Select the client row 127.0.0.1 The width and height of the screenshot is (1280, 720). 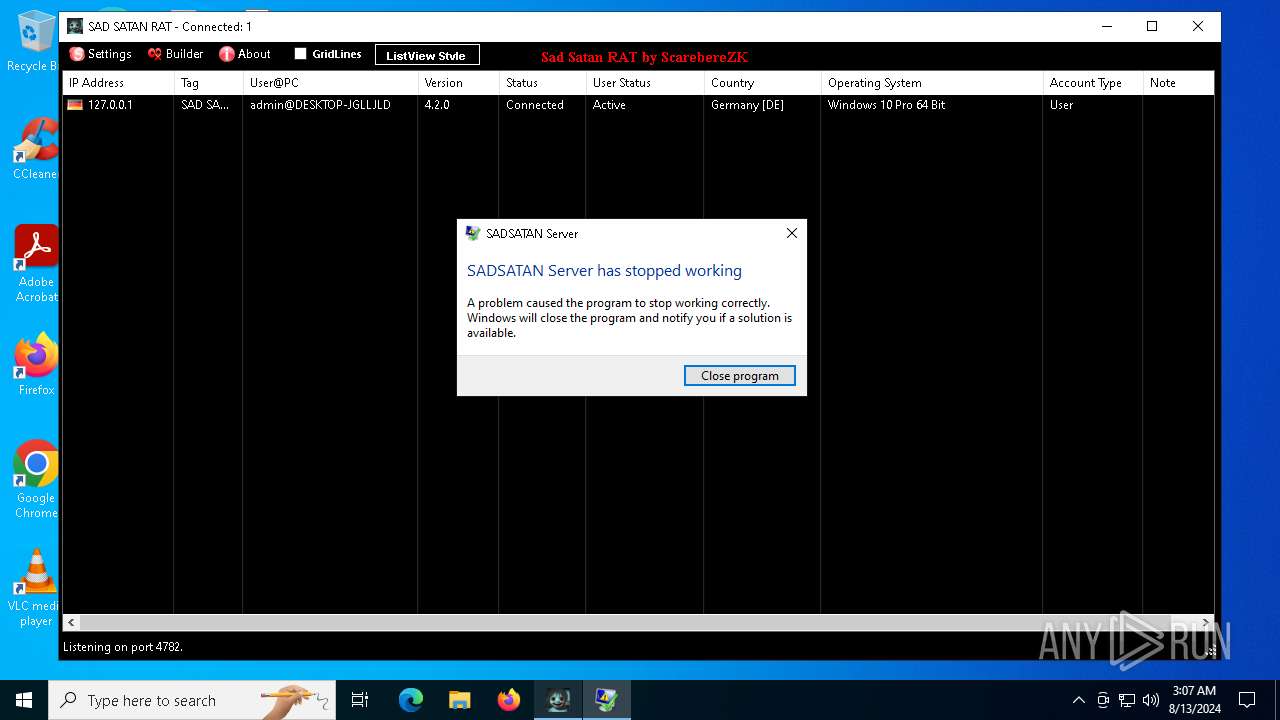pyautogui.click(x=638, y=105)
